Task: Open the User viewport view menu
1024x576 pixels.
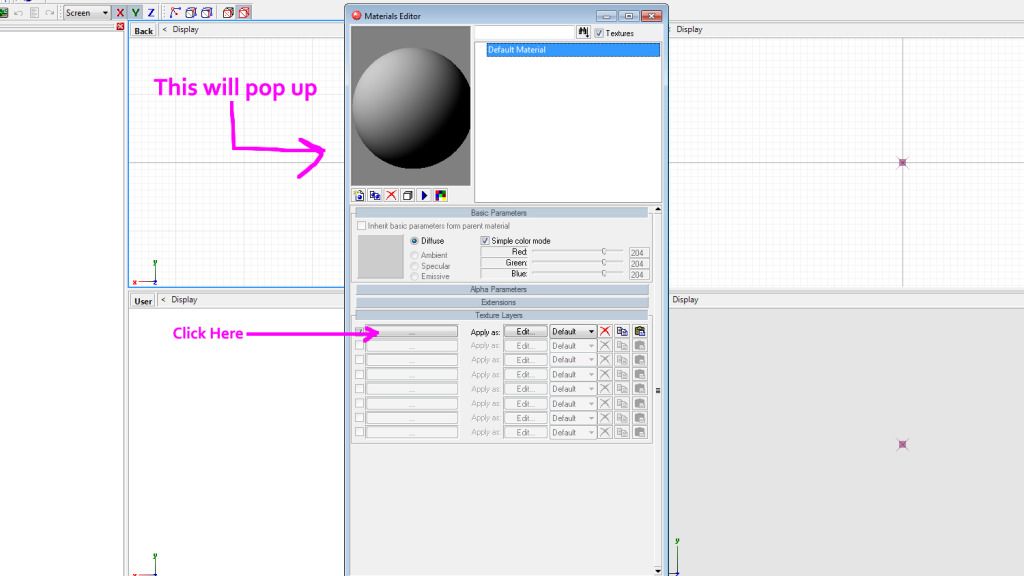Action: pyautogui.click(x=143, y=301)
